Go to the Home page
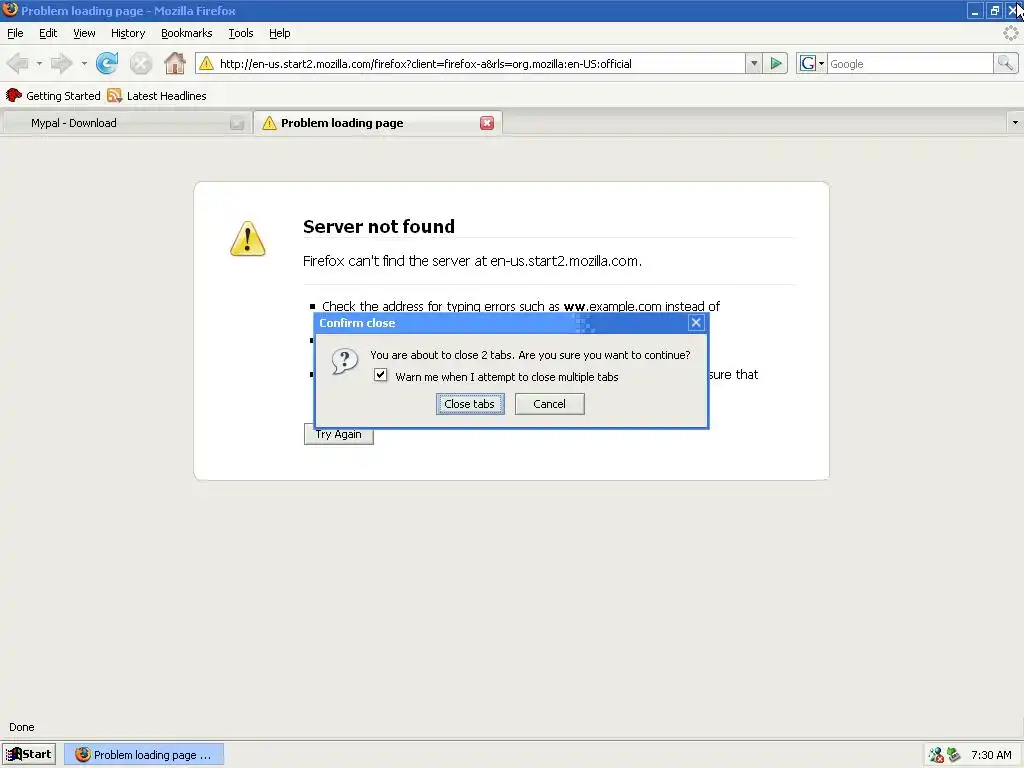Viewport: 1024px width, 768px height. tap(174, 63)
